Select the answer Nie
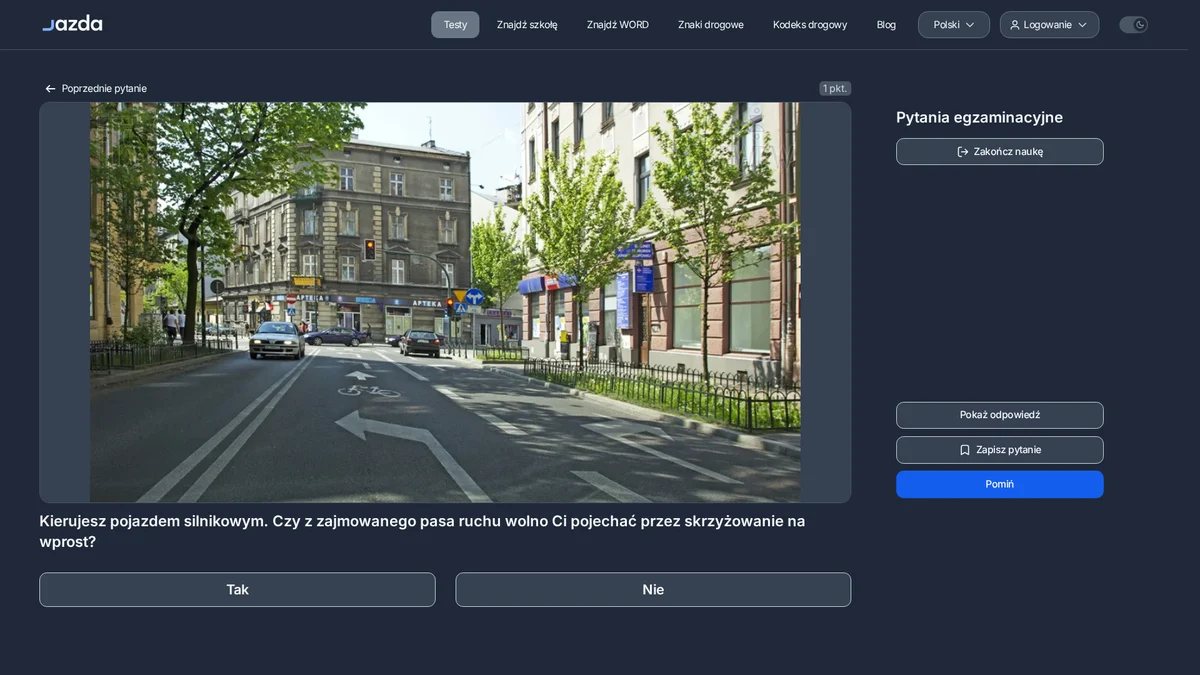Image resolution: width=1200 pixels, height=675 pixels. pos(653,590)
